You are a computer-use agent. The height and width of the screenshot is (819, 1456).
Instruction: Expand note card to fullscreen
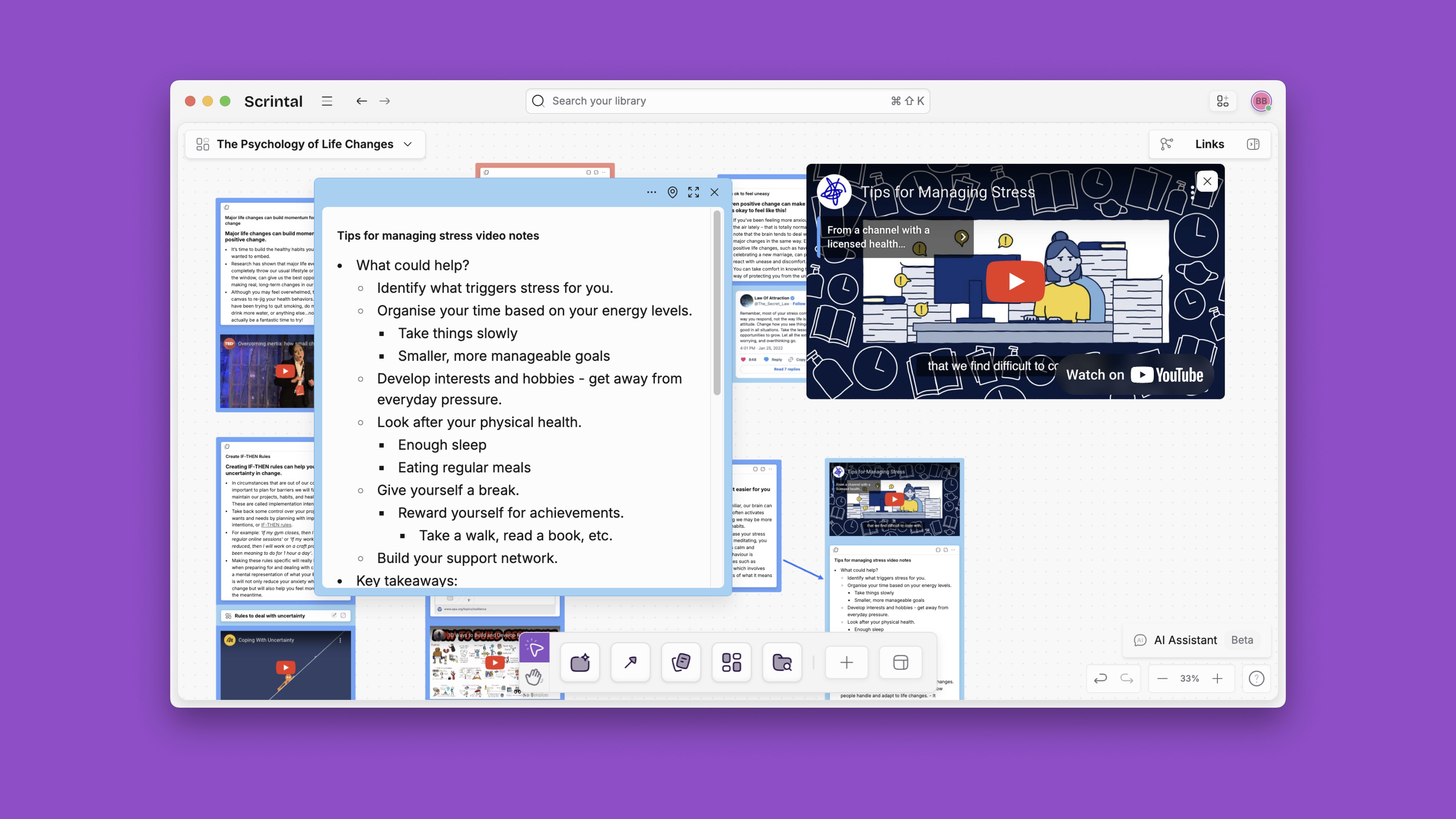pyautogui.click(x=693, y=192)
